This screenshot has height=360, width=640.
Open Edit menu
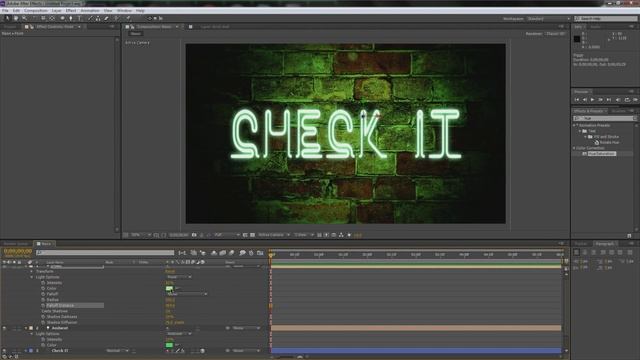click(x=16, y=11)
